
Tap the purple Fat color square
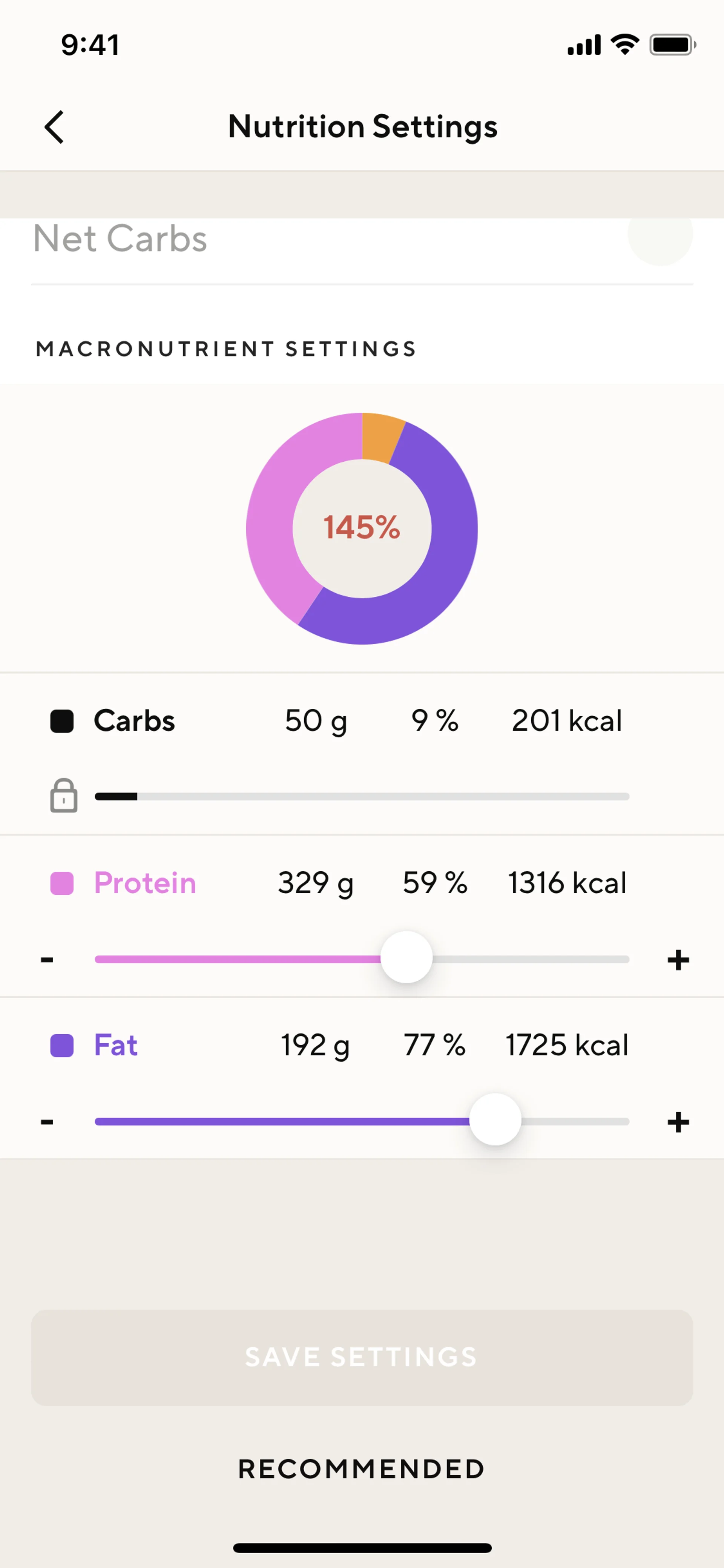click(x=62, y=1046)
